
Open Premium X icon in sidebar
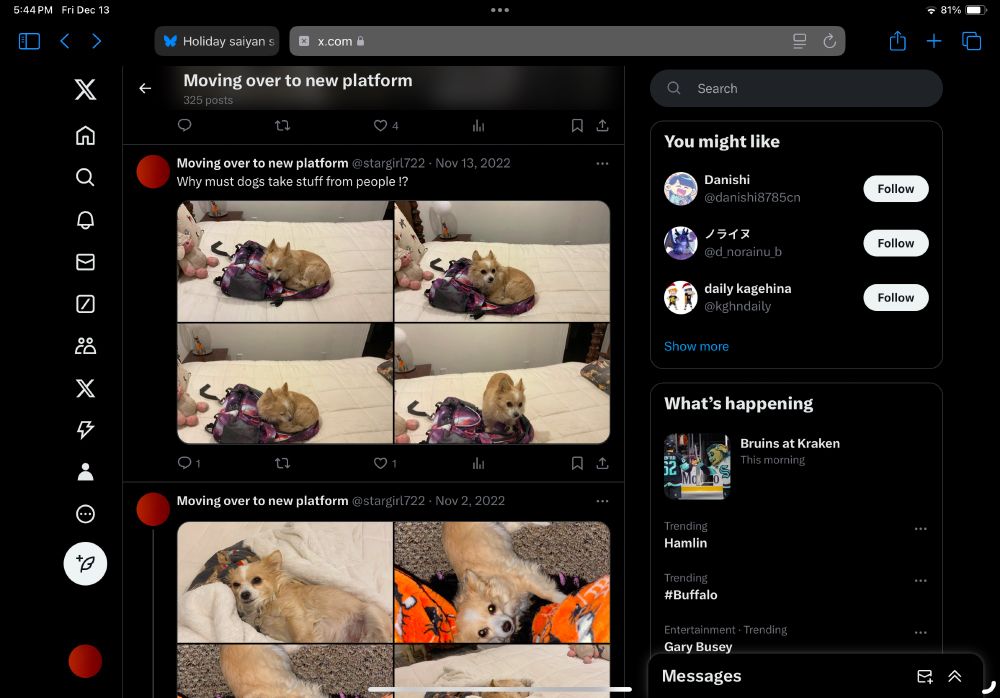coord(85,388)
